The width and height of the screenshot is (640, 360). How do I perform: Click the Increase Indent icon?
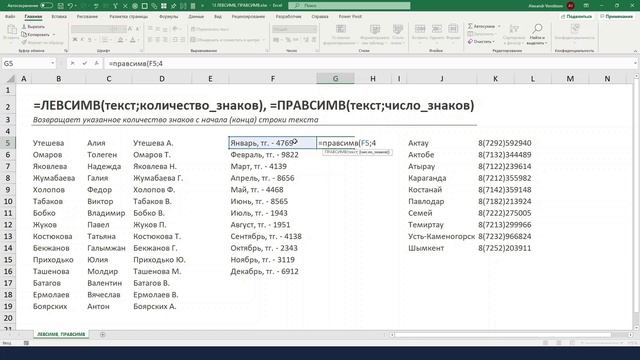[x=182, y=40]
